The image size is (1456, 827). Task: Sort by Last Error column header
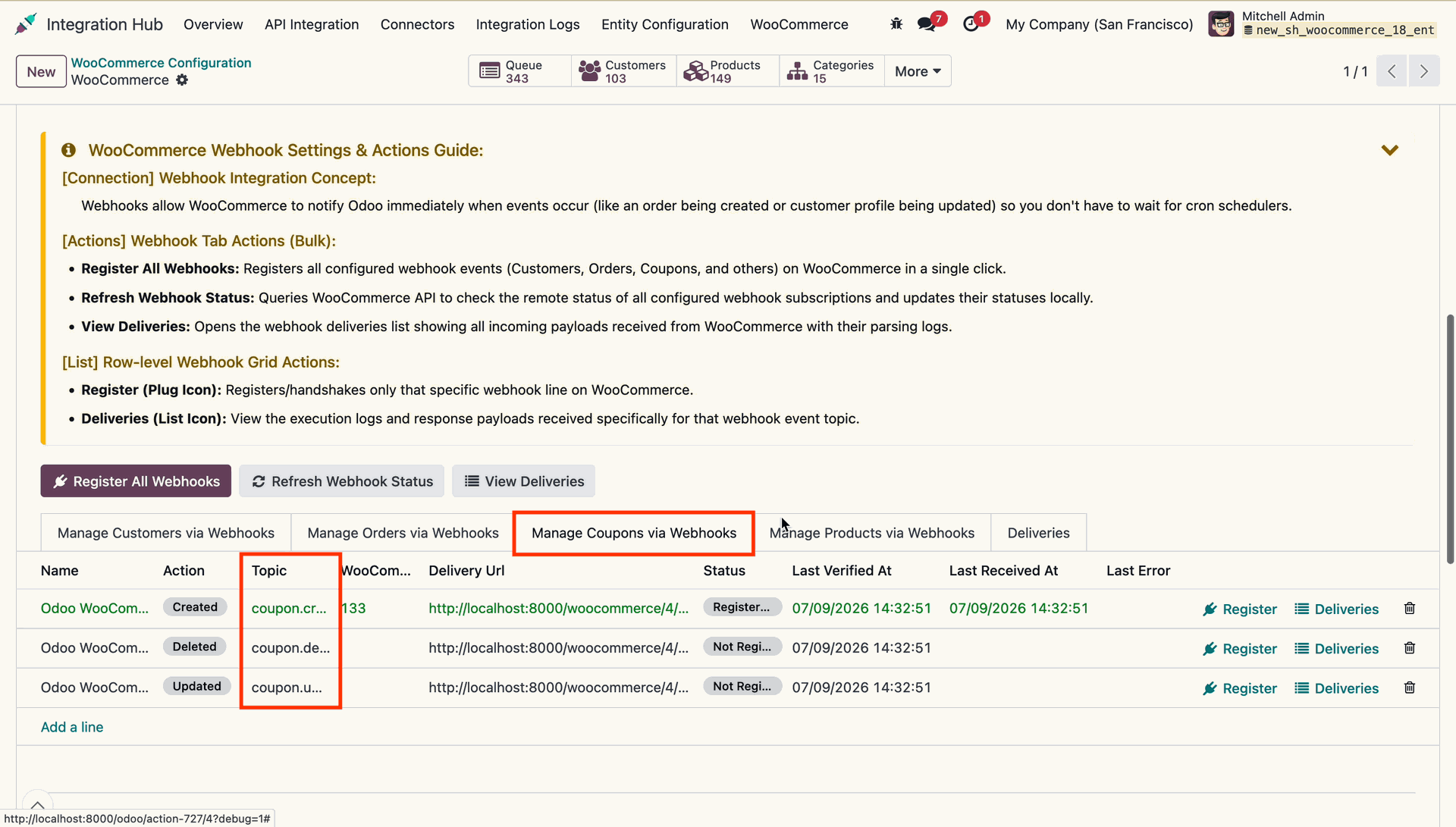click(x=1138, y=571)
